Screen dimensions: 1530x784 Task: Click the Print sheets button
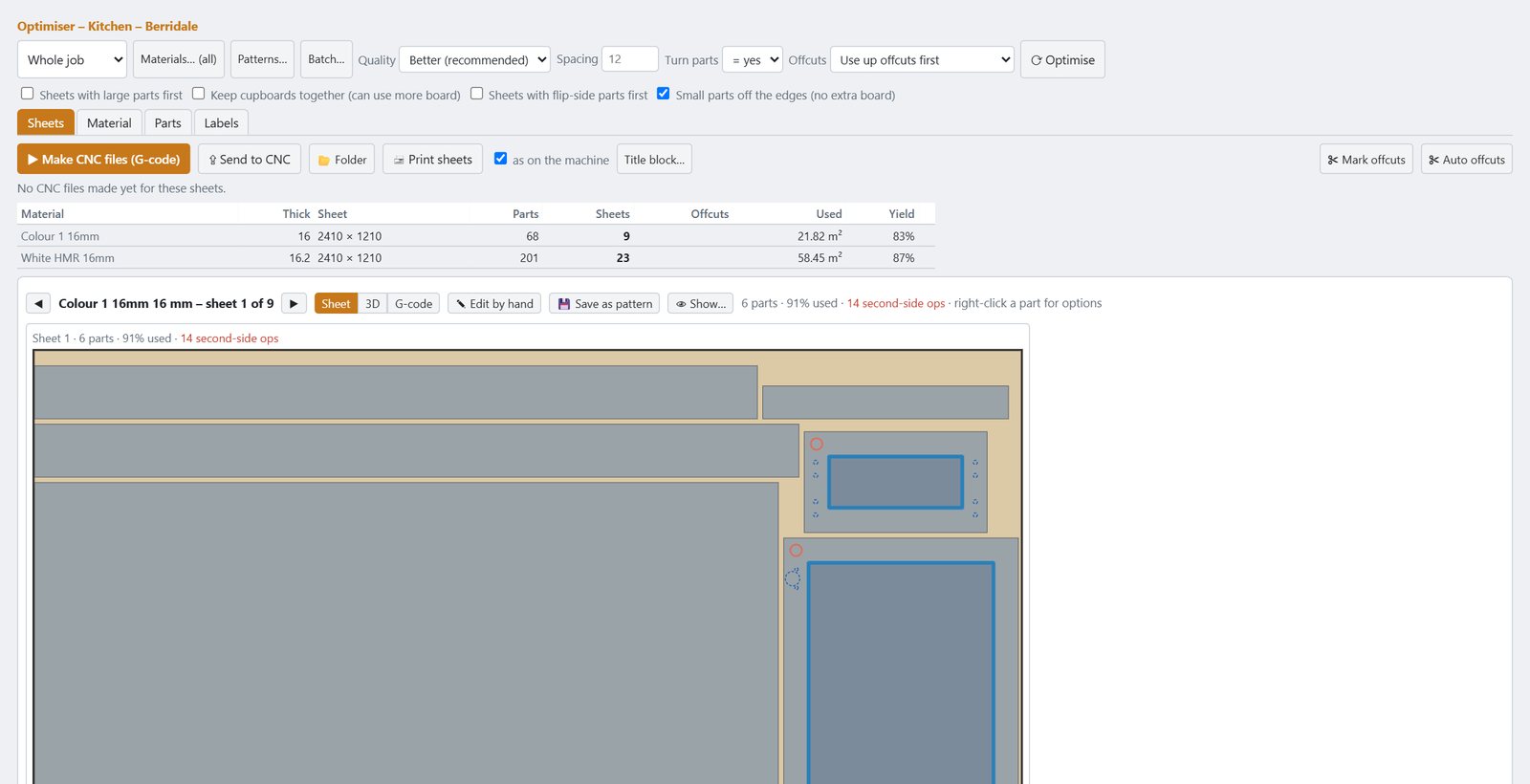pos(433,159)
